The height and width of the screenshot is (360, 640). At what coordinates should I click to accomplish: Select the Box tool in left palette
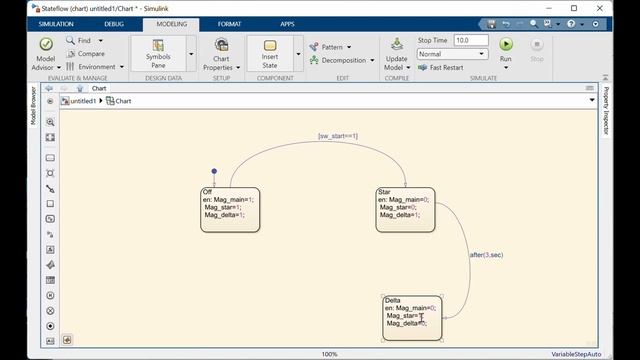click(x=50, y=204)
